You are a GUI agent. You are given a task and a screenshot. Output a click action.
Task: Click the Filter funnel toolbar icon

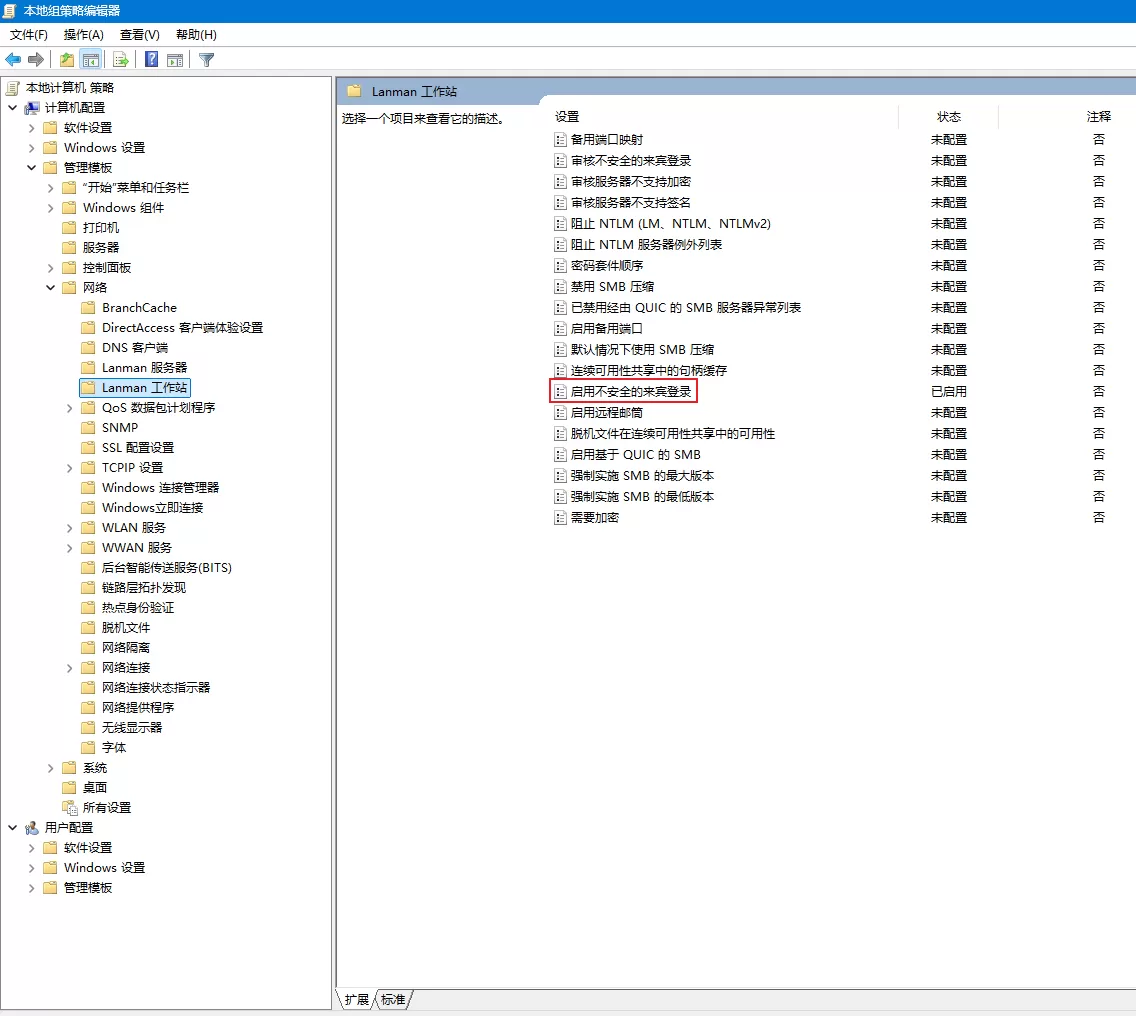click(206, 59)
